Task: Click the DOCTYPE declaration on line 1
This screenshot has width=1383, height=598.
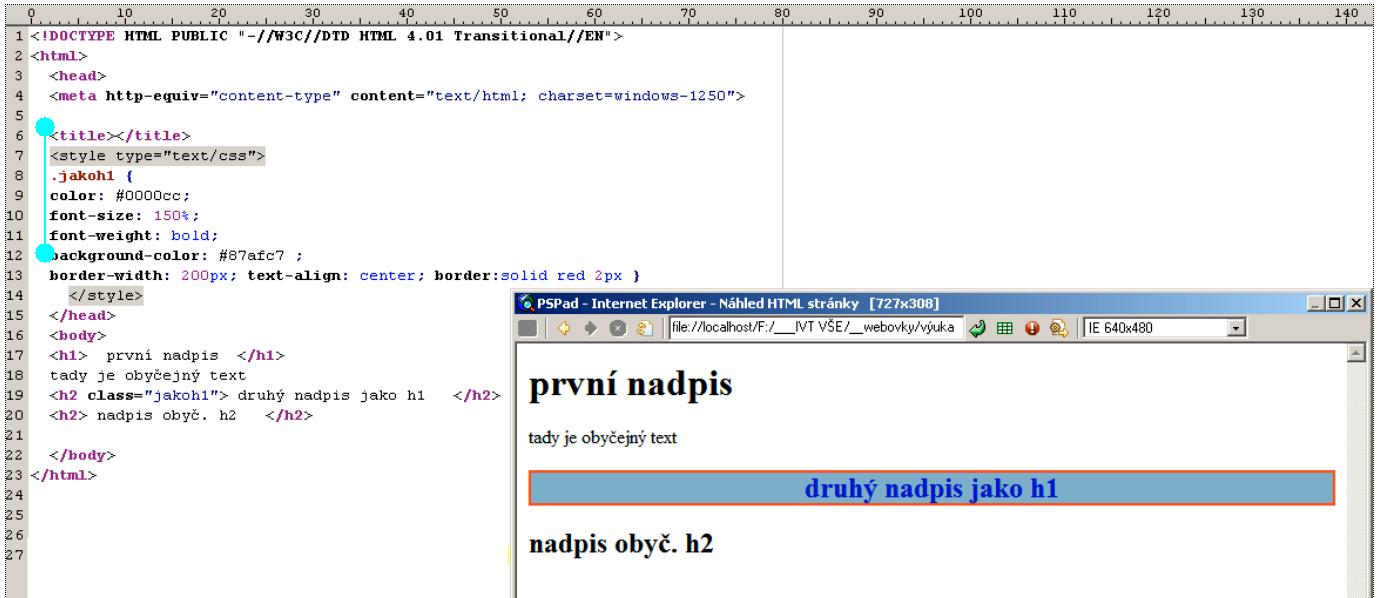Action: point(327,36)
